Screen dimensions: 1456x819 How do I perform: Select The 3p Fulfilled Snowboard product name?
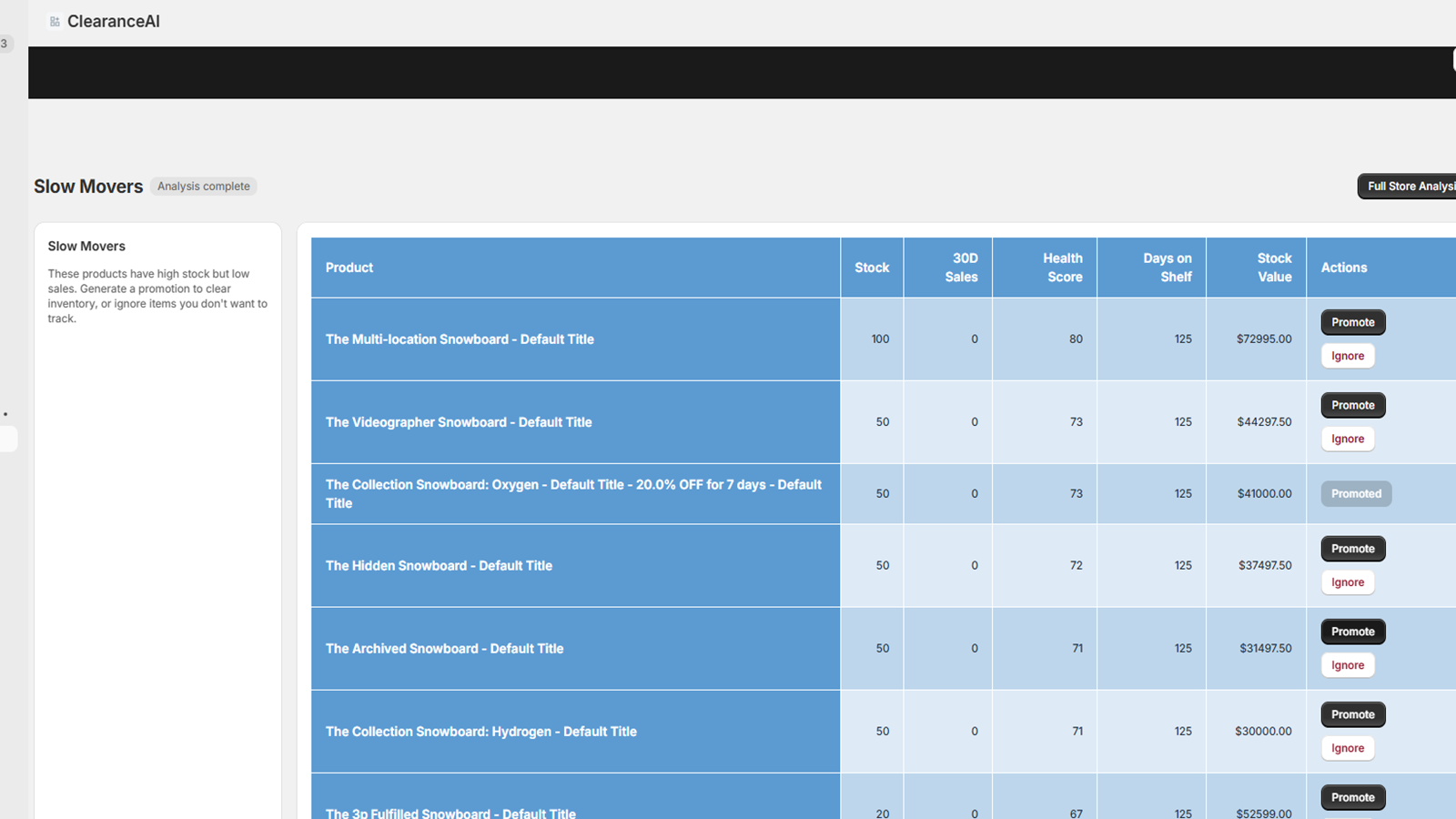[x=450, y=813]
